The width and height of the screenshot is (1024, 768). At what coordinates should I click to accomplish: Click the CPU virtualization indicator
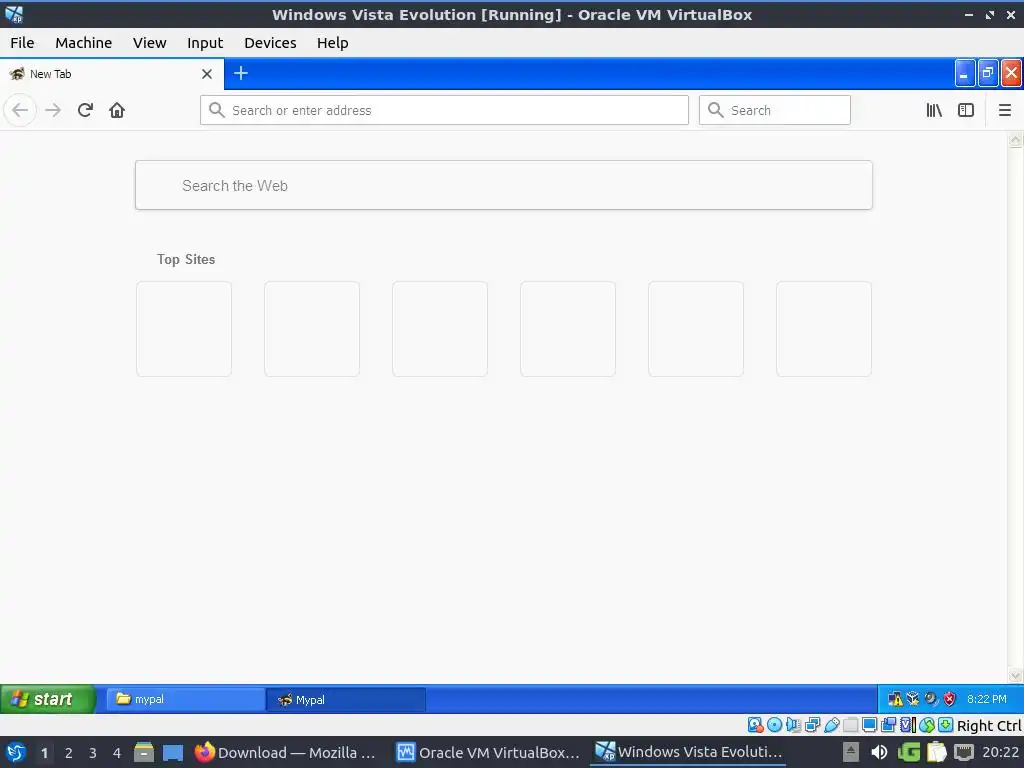[908, 725]
